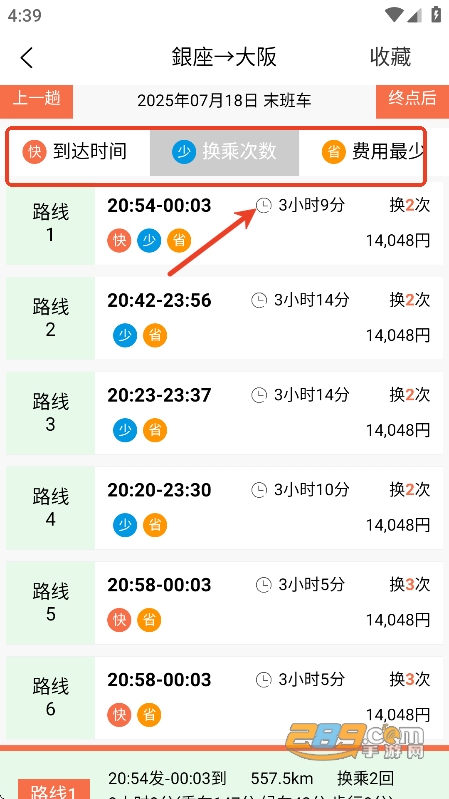Click the orange 省 icon beside 费用最少
The image size is (449, 799).
point(334,152)
